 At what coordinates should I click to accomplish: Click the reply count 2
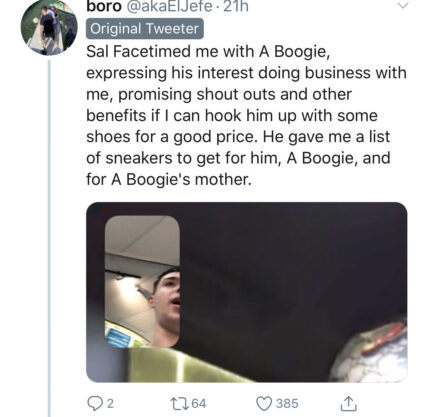click(110, 404)
